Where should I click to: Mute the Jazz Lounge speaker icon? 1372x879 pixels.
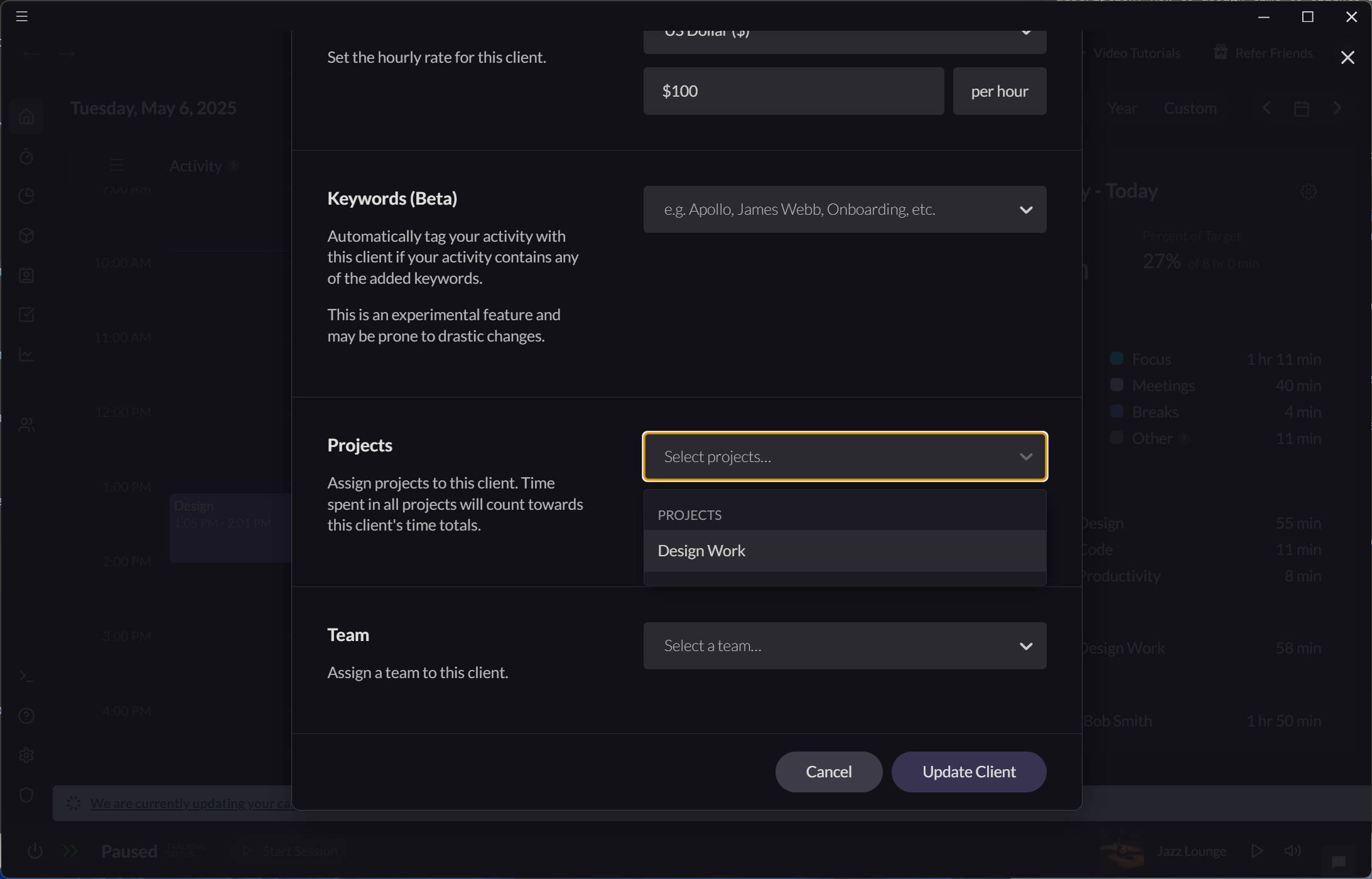(x=1292, y=851)
